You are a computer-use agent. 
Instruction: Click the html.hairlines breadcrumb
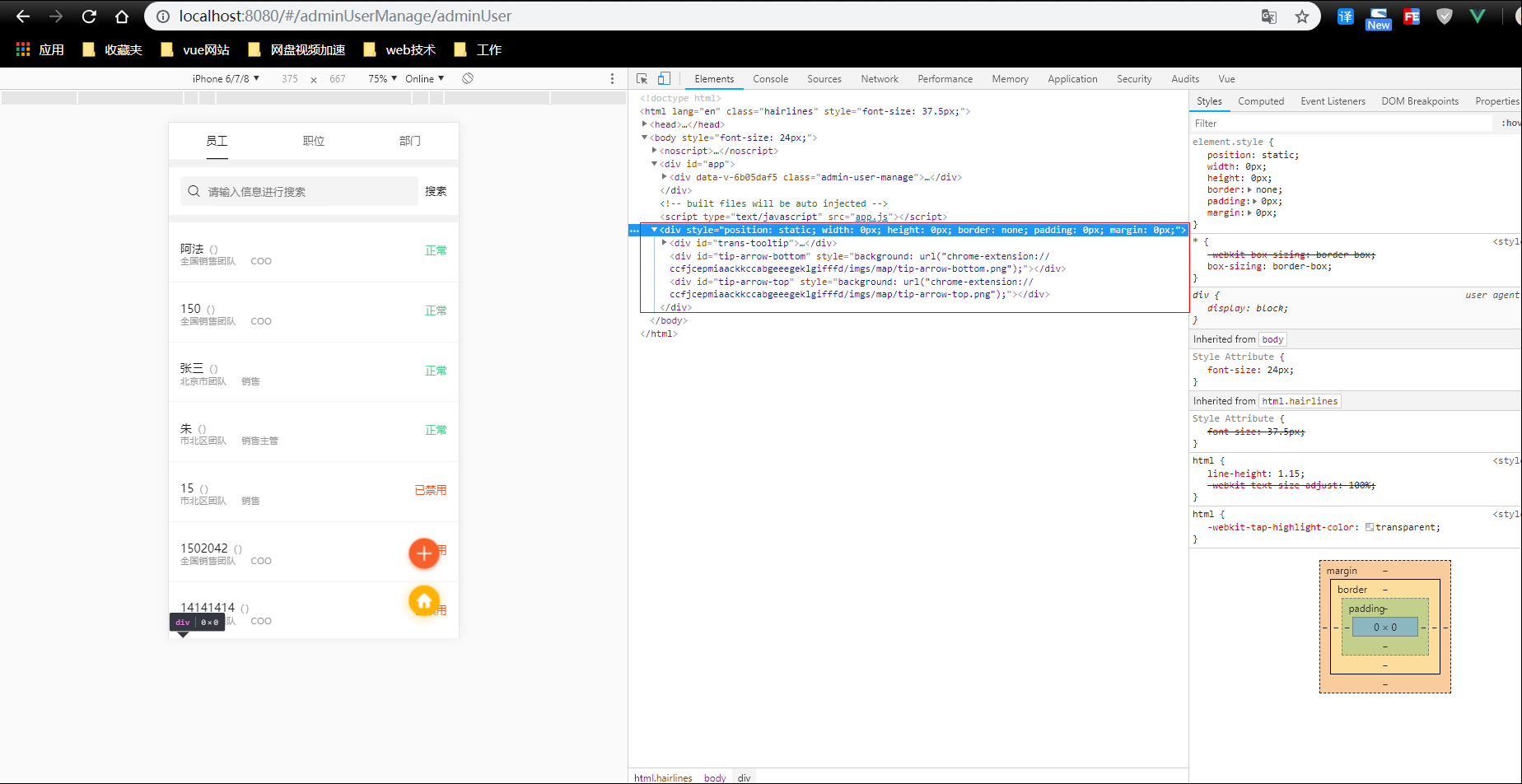point(663,777)
